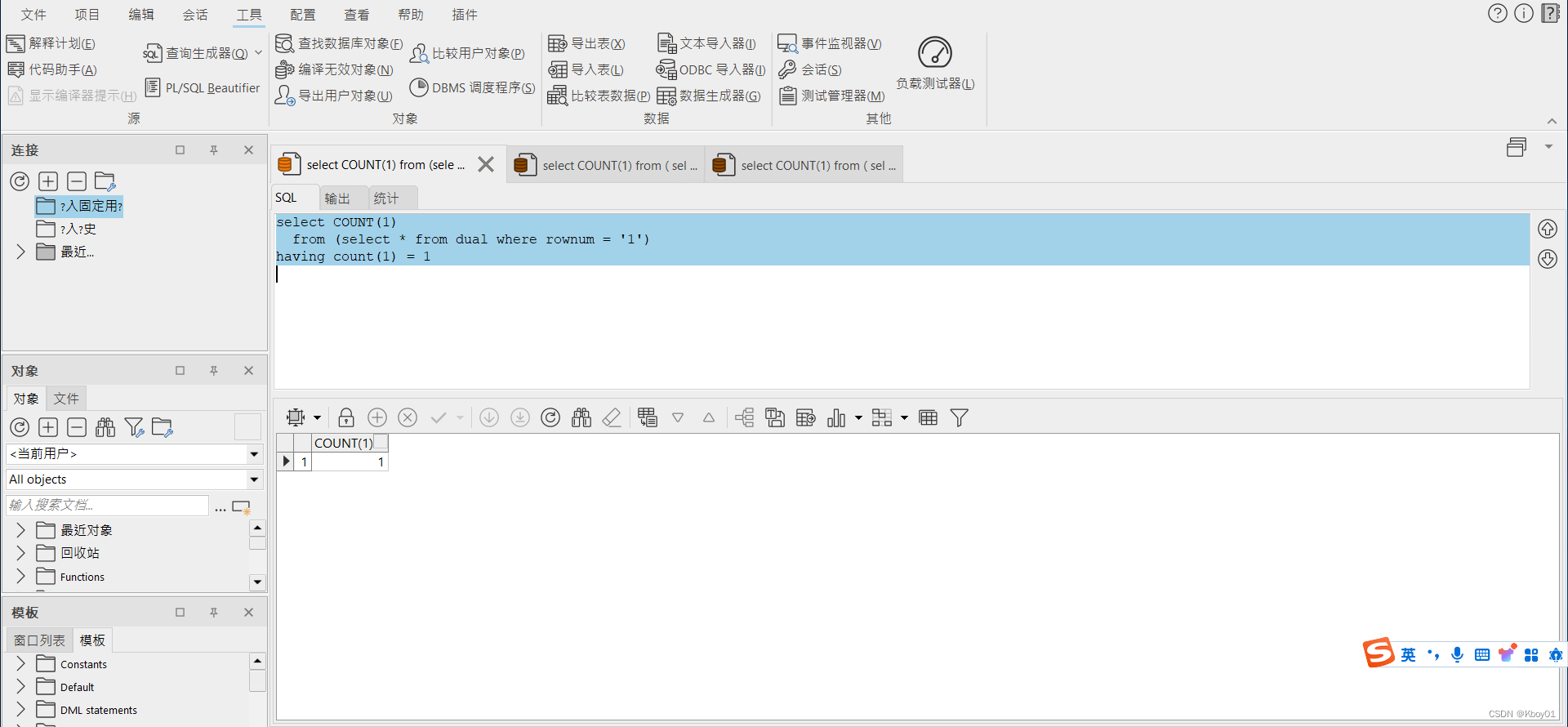
Task: Click 编译无效对象 compile invalid objects
Action: [x=335, y=69]
